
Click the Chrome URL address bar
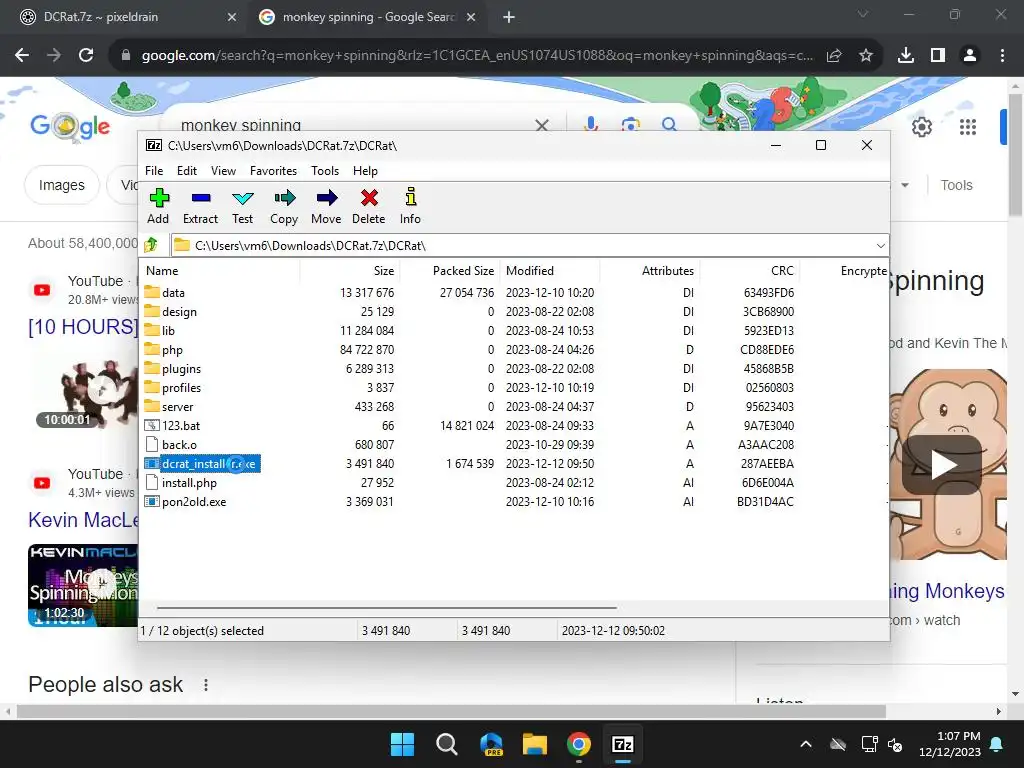[477, 56]
